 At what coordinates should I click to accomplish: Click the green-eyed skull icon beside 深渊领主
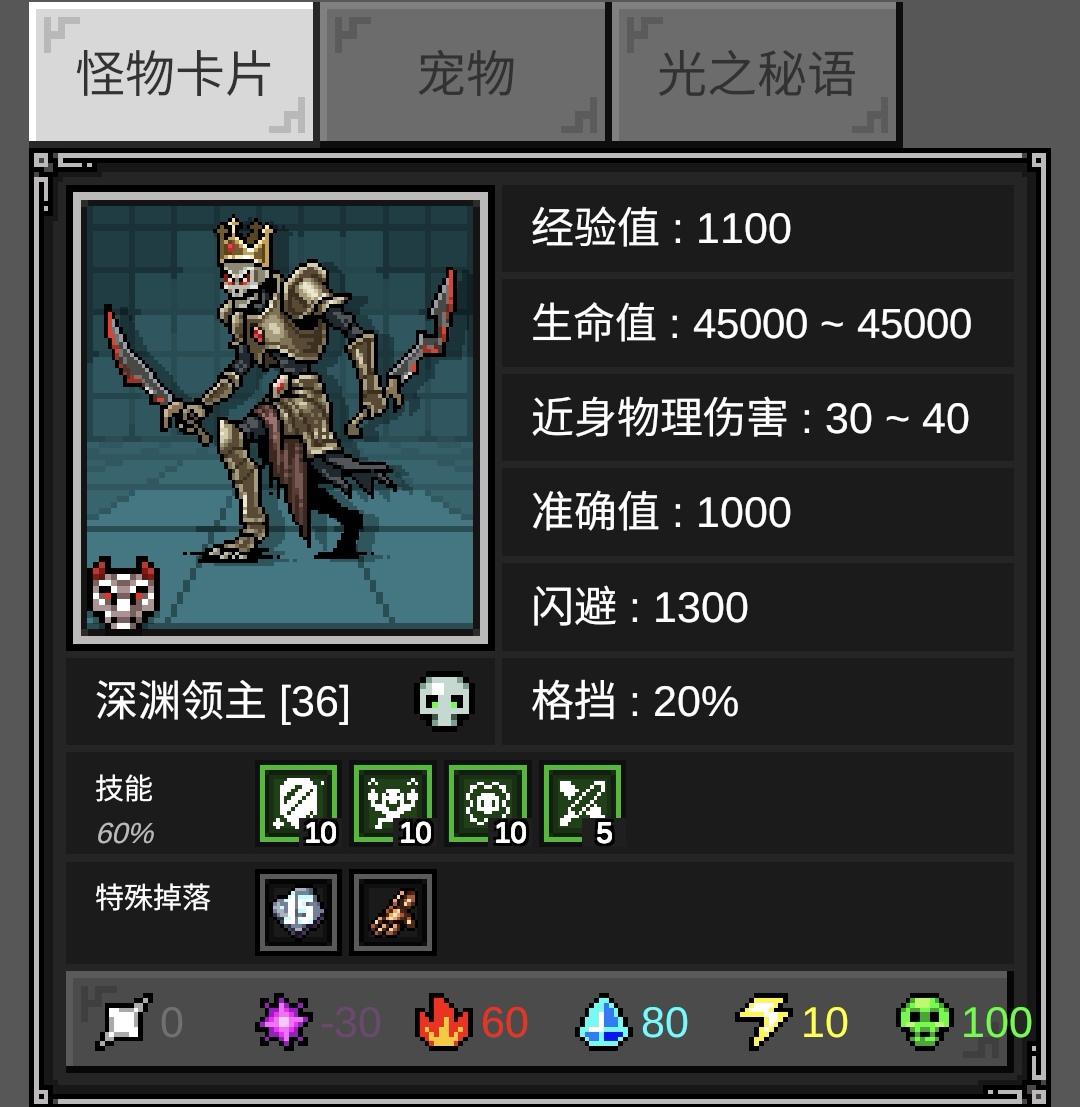point(444,700)
